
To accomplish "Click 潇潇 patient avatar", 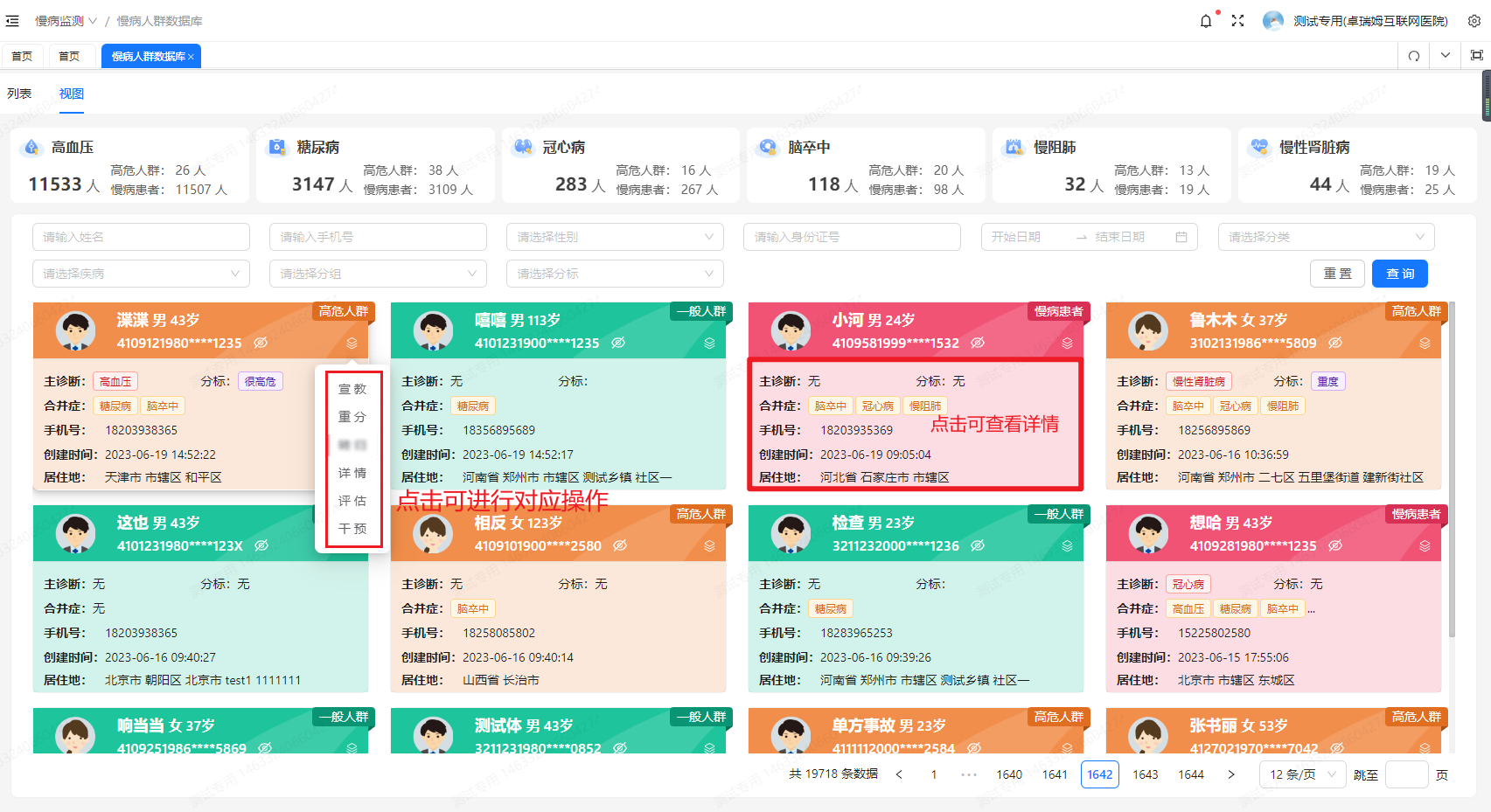I will point(75,331).
